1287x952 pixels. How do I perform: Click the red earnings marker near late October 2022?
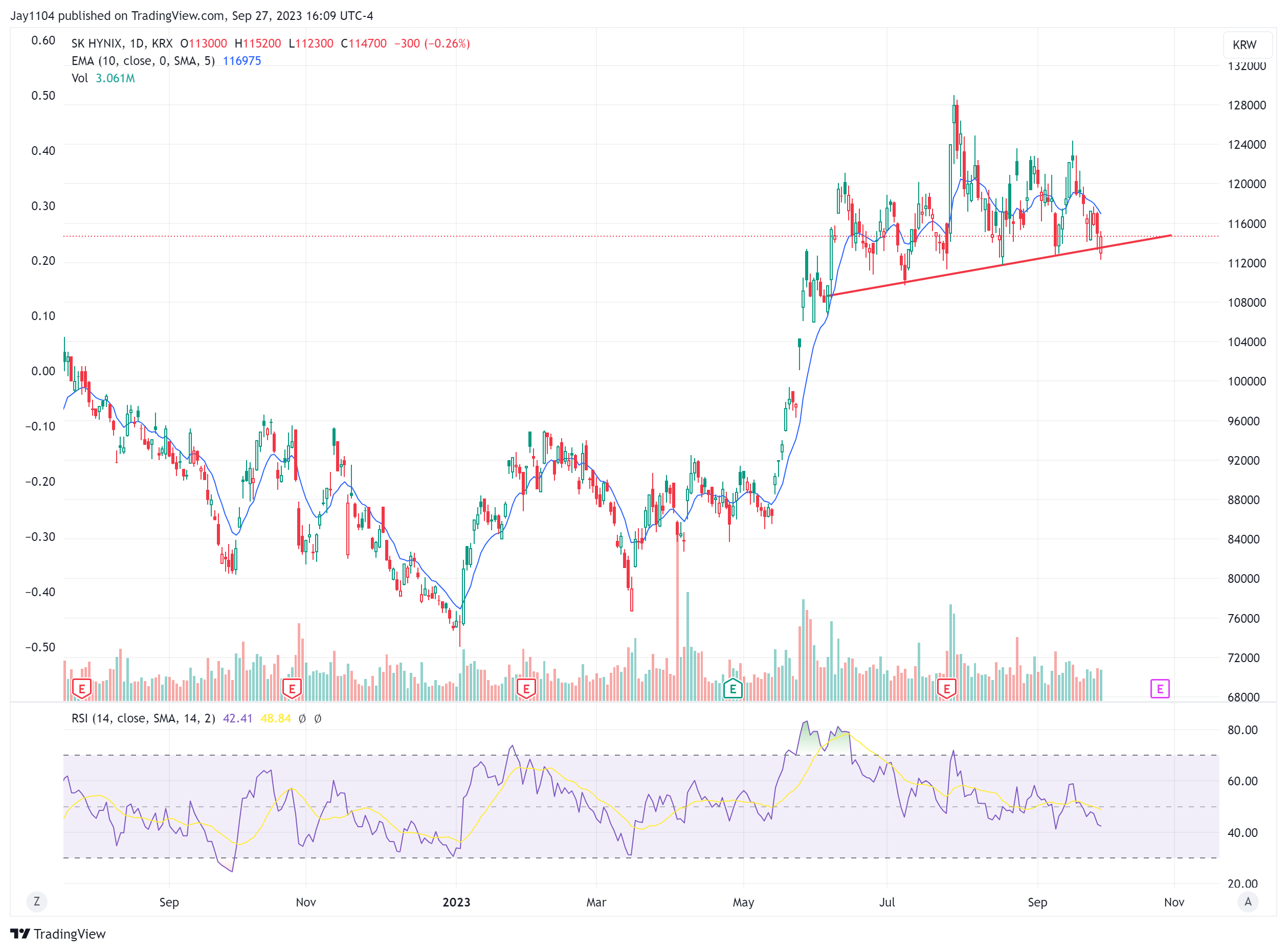[293, 689]
